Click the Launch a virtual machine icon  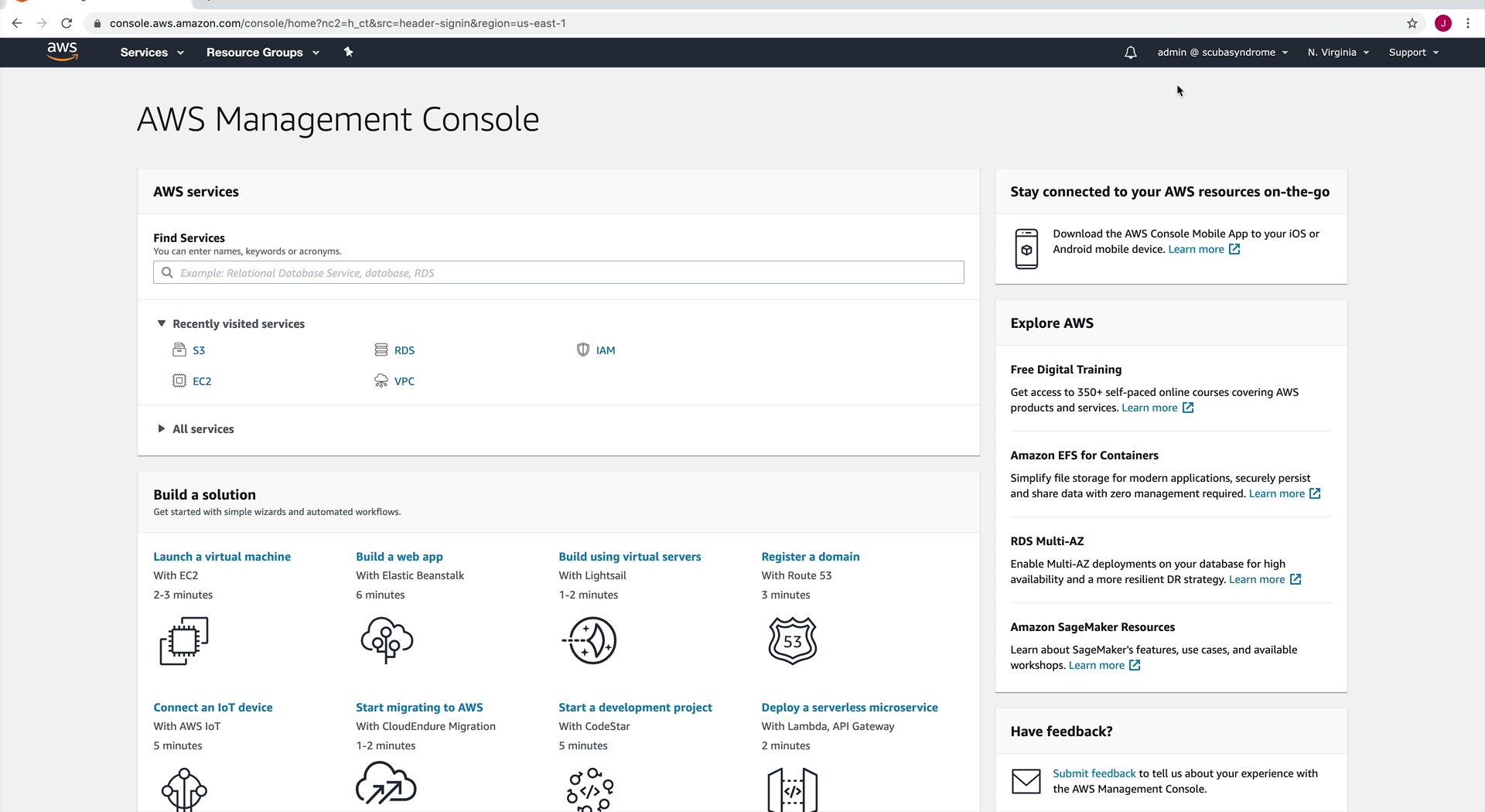coord(184,640)
